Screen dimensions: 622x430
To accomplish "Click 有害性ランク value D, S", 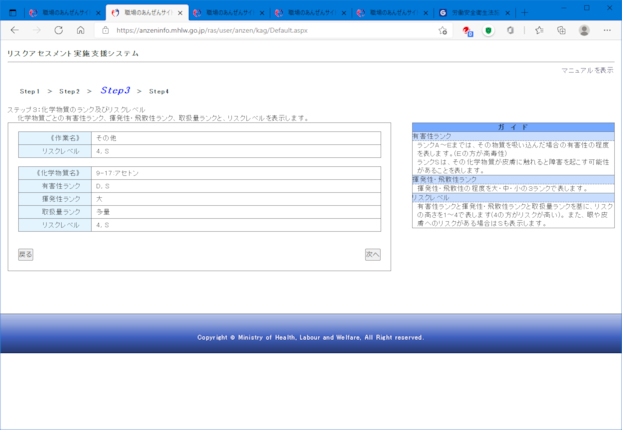I will 236,186.
